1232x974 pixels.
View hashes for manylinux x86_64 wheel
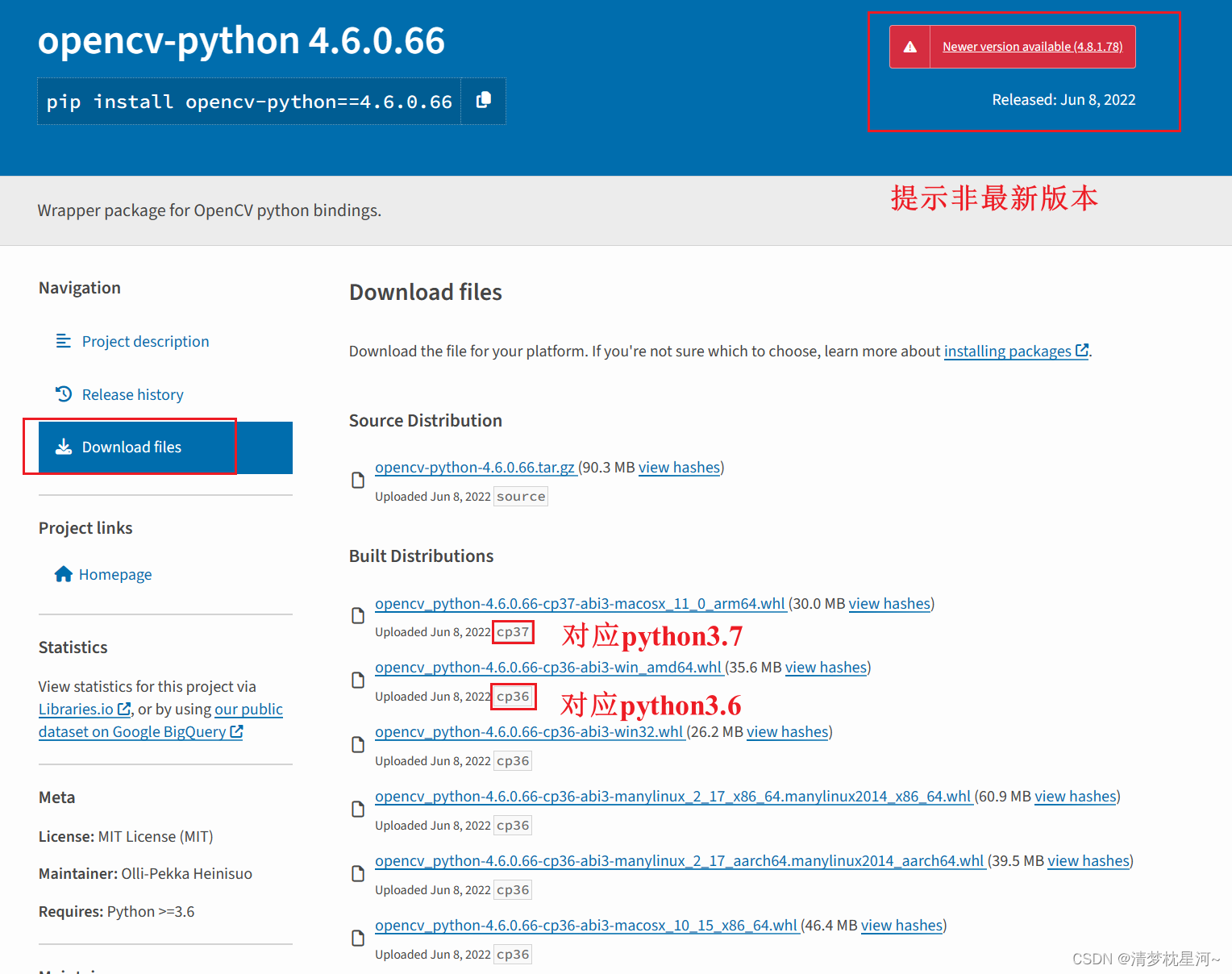pyautogui.click(x=1076, y=796)
